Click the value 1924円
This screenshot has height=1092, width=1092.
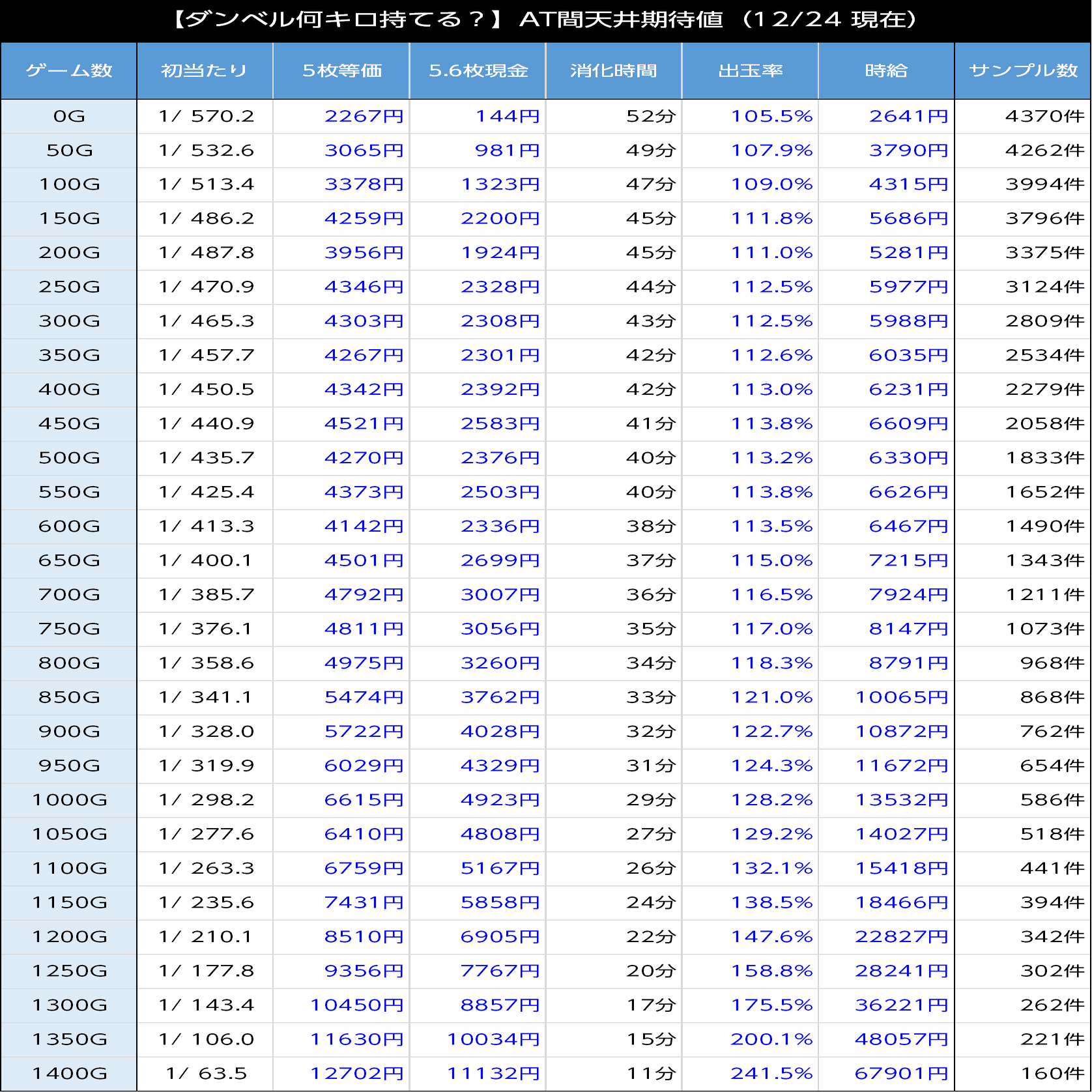[500, 253]
